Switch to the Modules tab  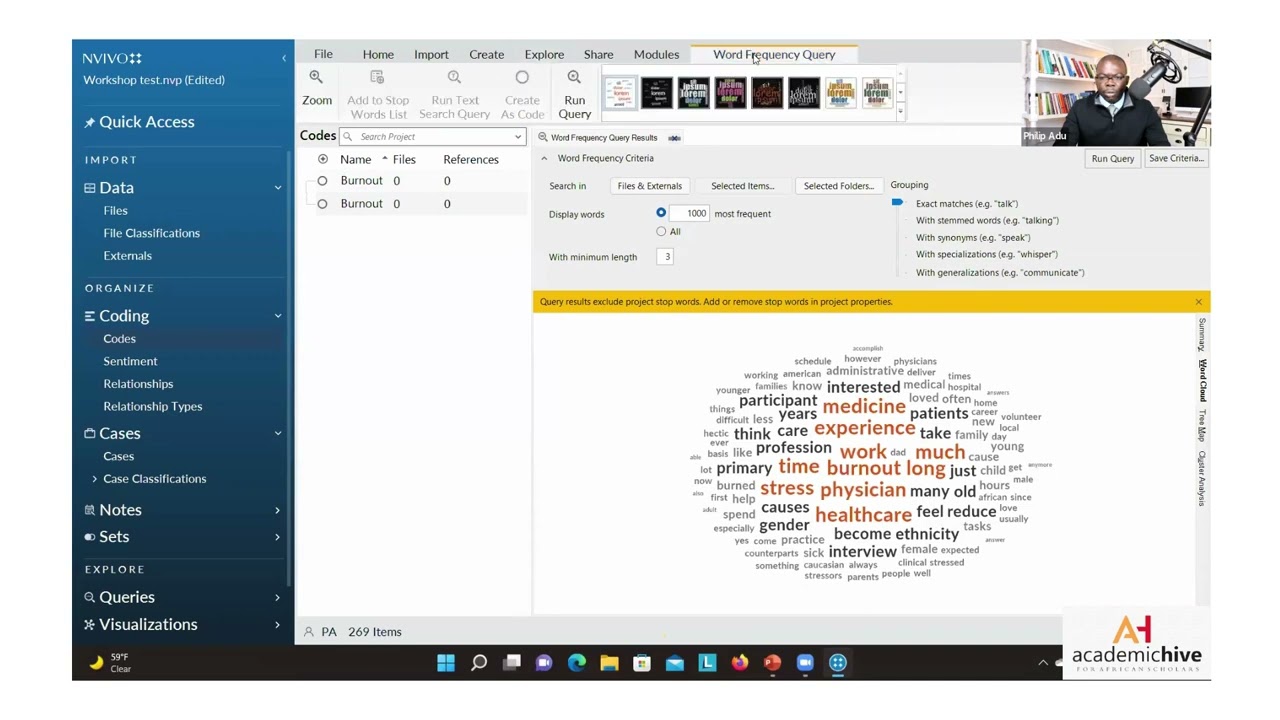[x=656, y=54]
